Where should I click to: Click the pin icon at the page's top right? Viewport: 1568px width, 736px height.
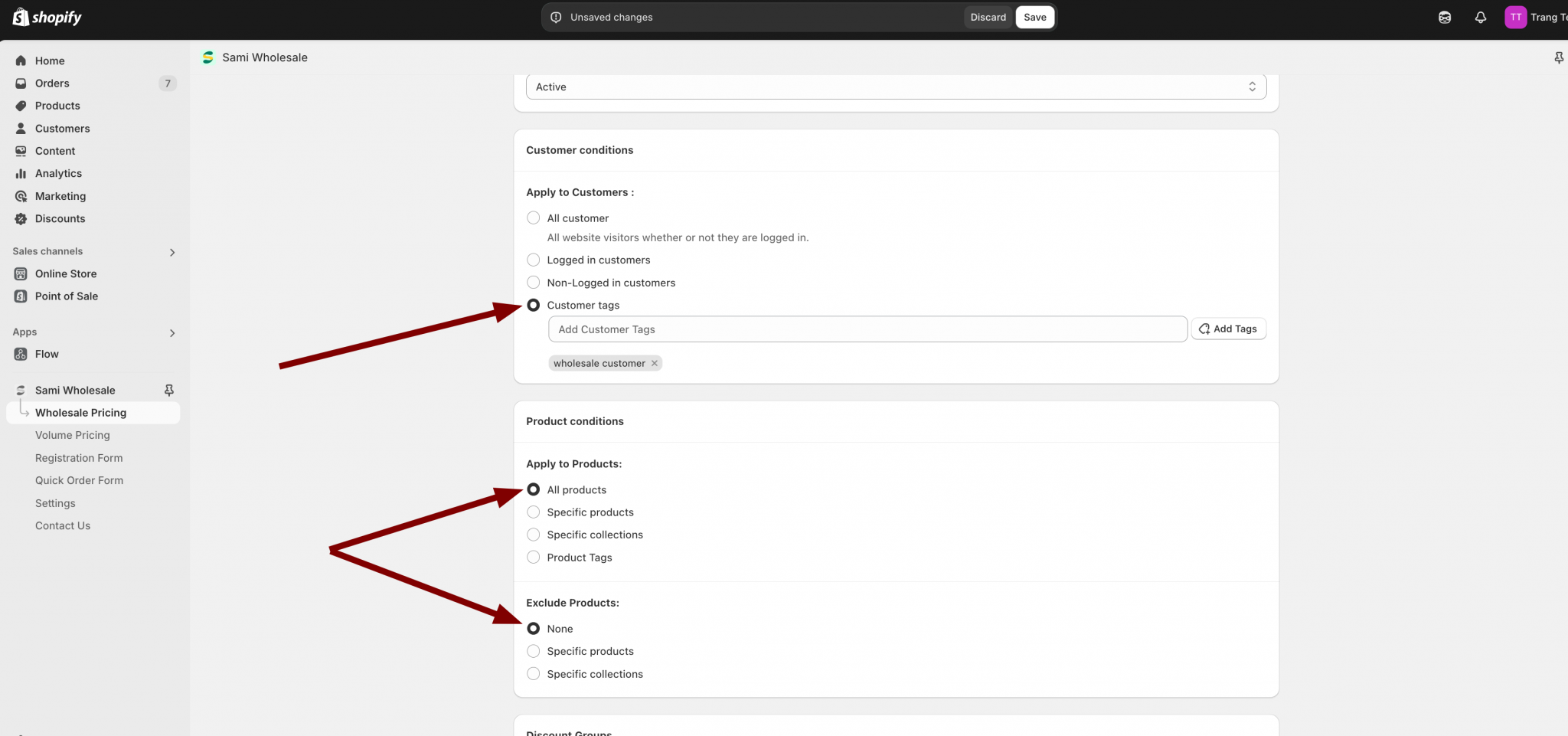1558,57
